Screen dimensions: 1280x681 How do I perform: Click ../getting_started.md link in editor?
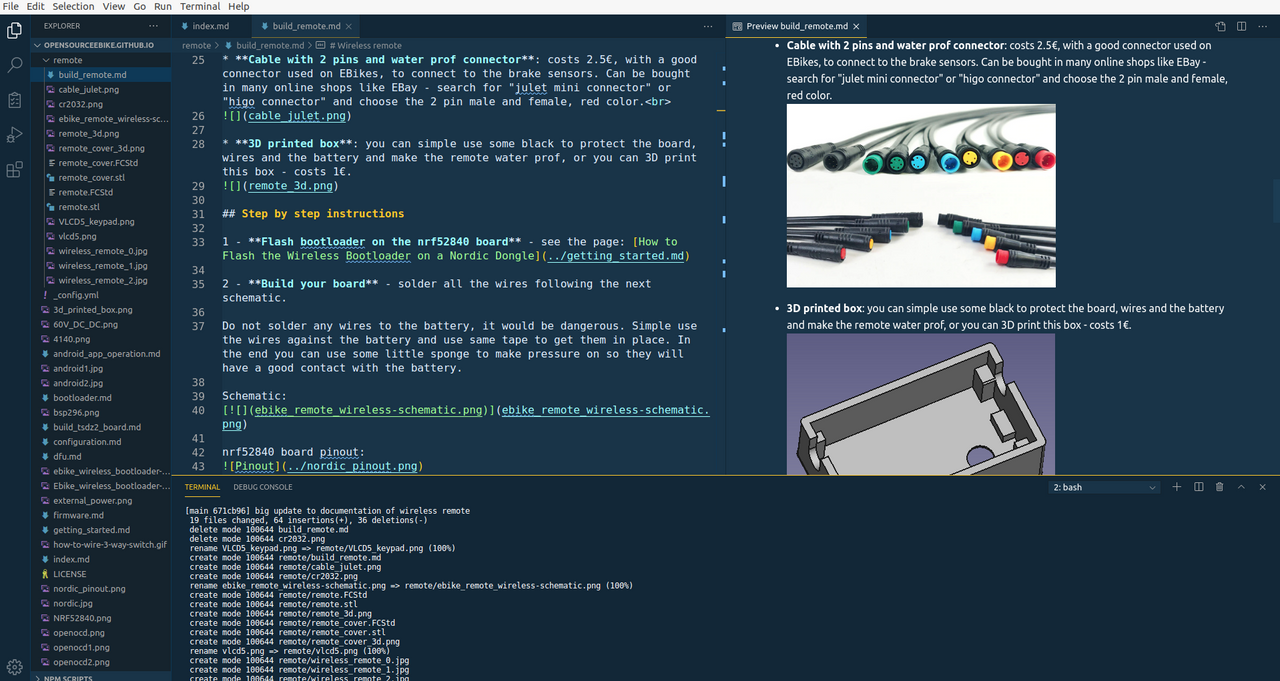point(616,256)
